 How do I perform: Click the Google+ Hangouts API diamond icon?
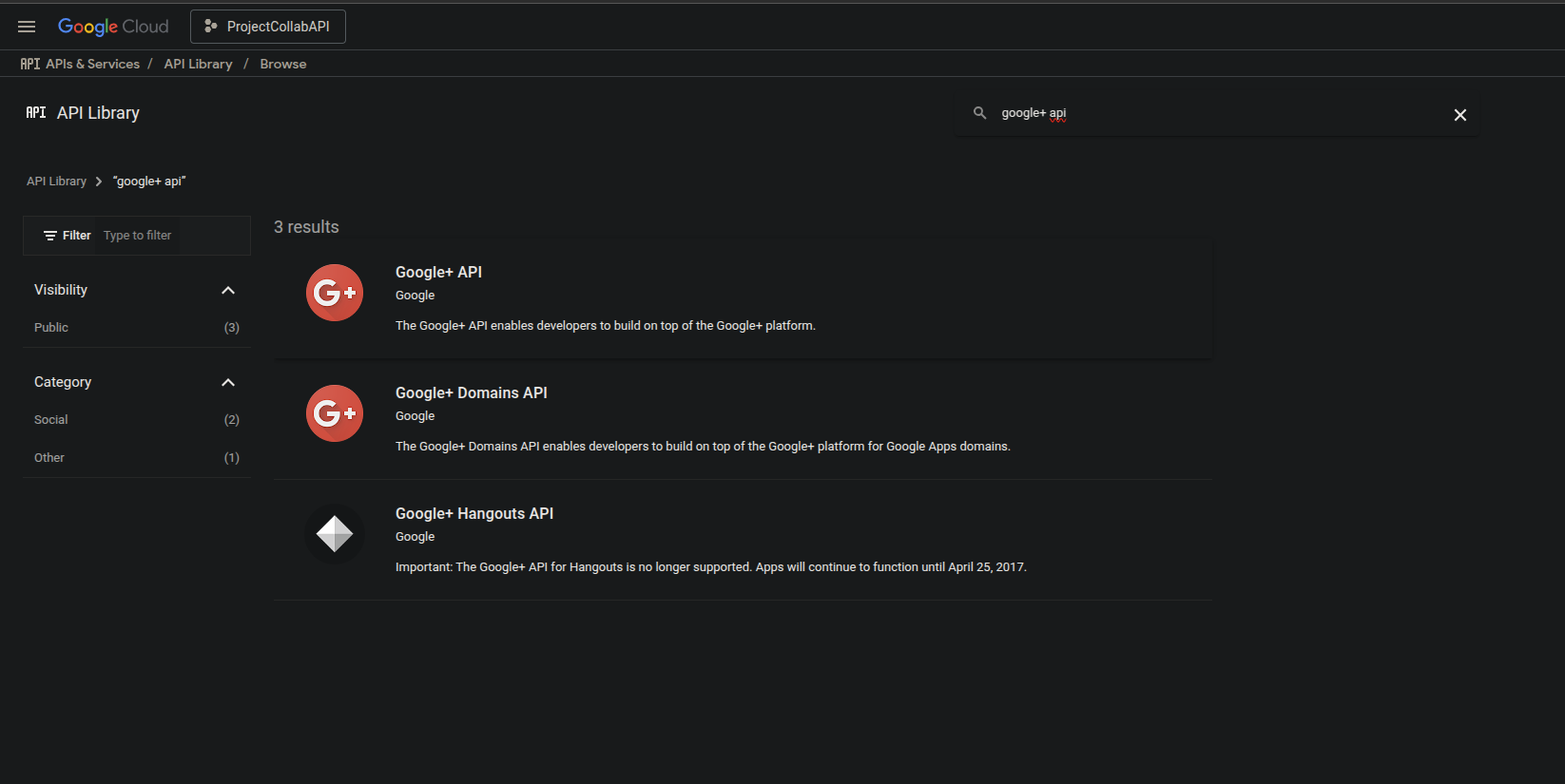tap(335, 534)
